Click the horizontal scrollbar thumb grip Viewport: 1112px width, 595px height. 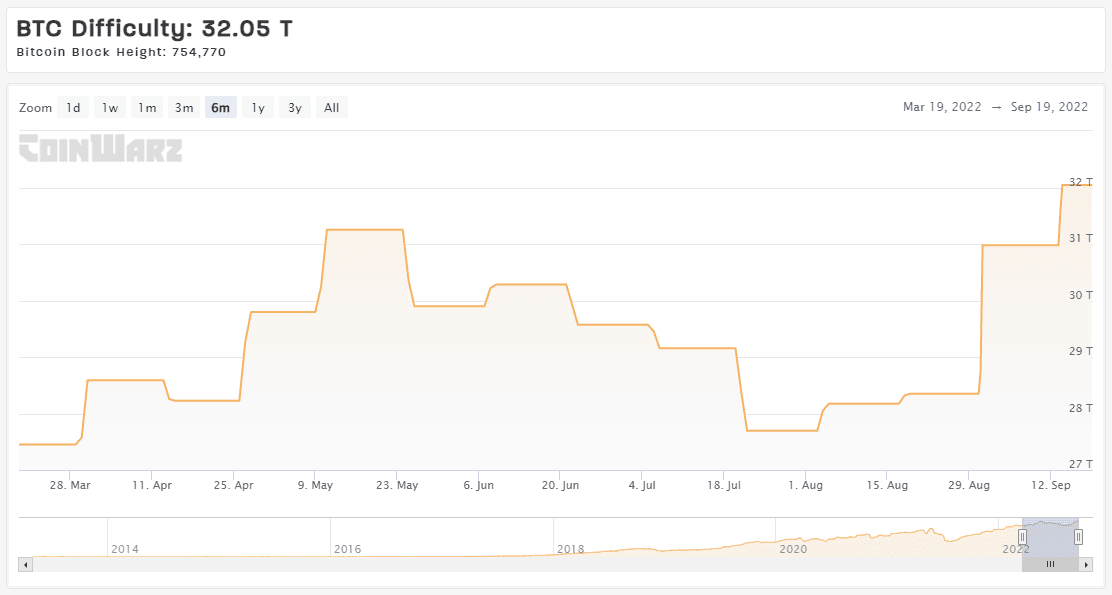1050,564
